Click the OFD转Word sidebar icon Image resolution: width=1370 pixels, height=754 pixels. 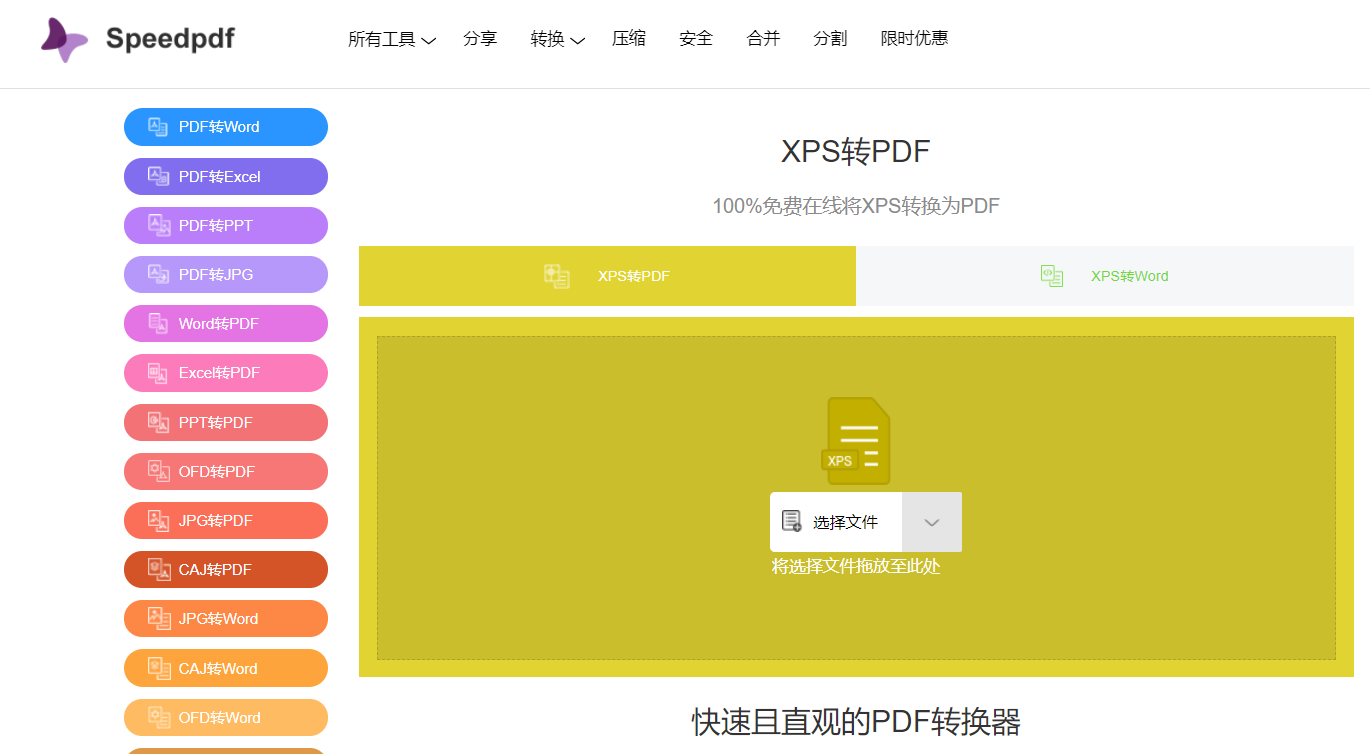tap(158, 717)
